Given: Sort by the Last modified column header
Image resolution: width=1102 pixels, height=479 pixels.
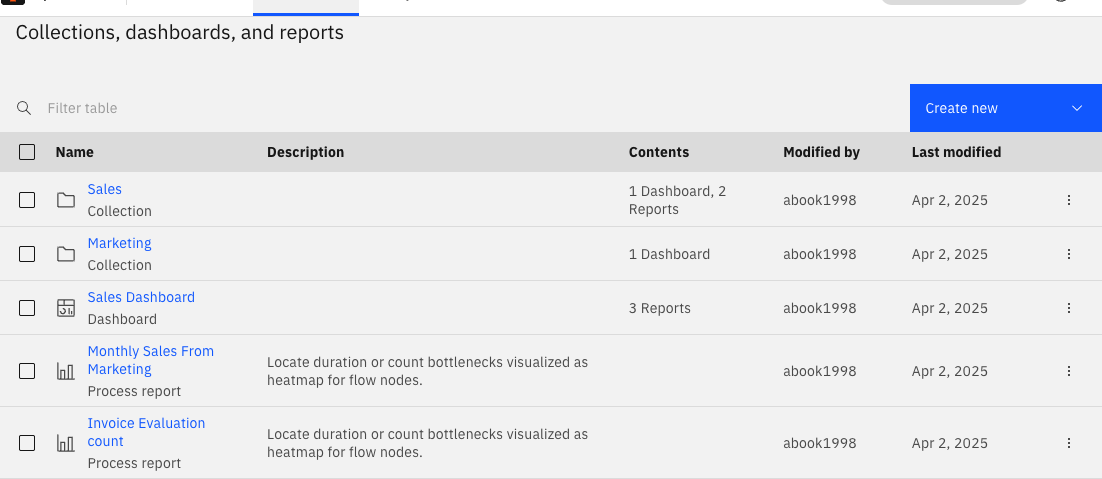Looking at the screenshot, I should point(956,152).
